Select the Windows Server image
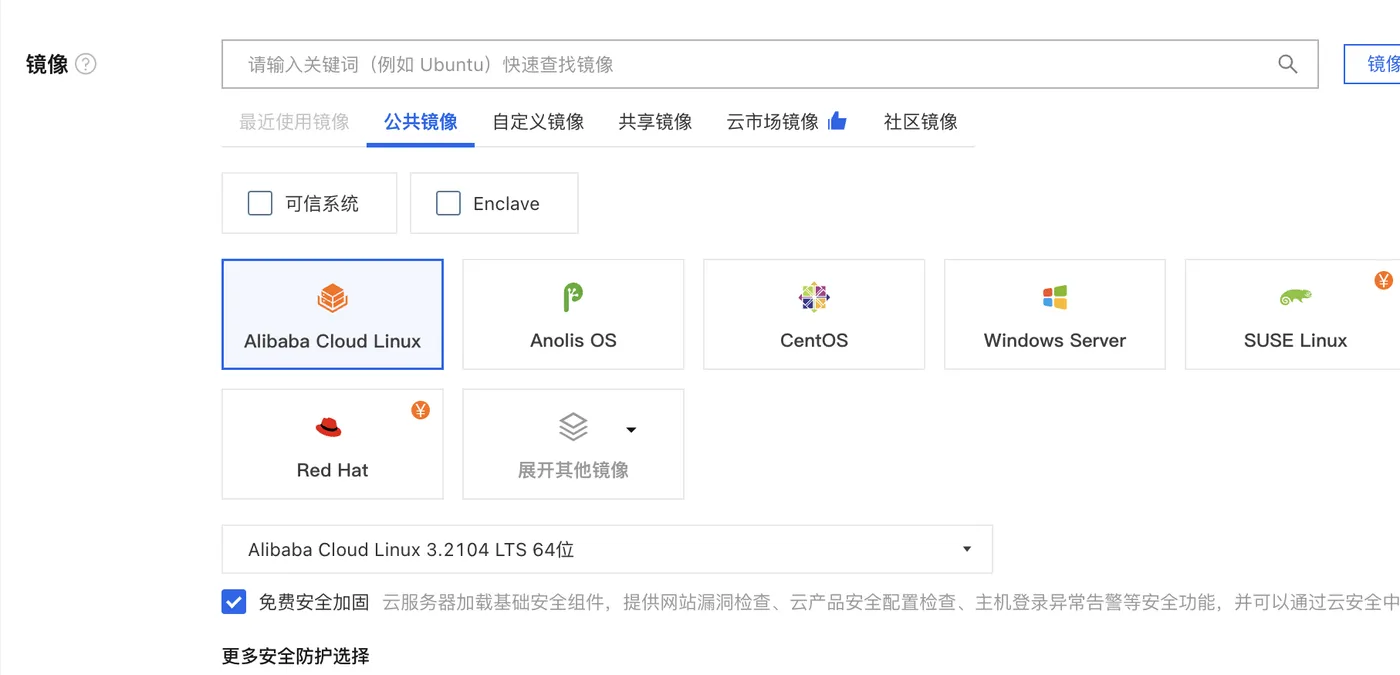1400x675 pixels. click(1054, 314)
